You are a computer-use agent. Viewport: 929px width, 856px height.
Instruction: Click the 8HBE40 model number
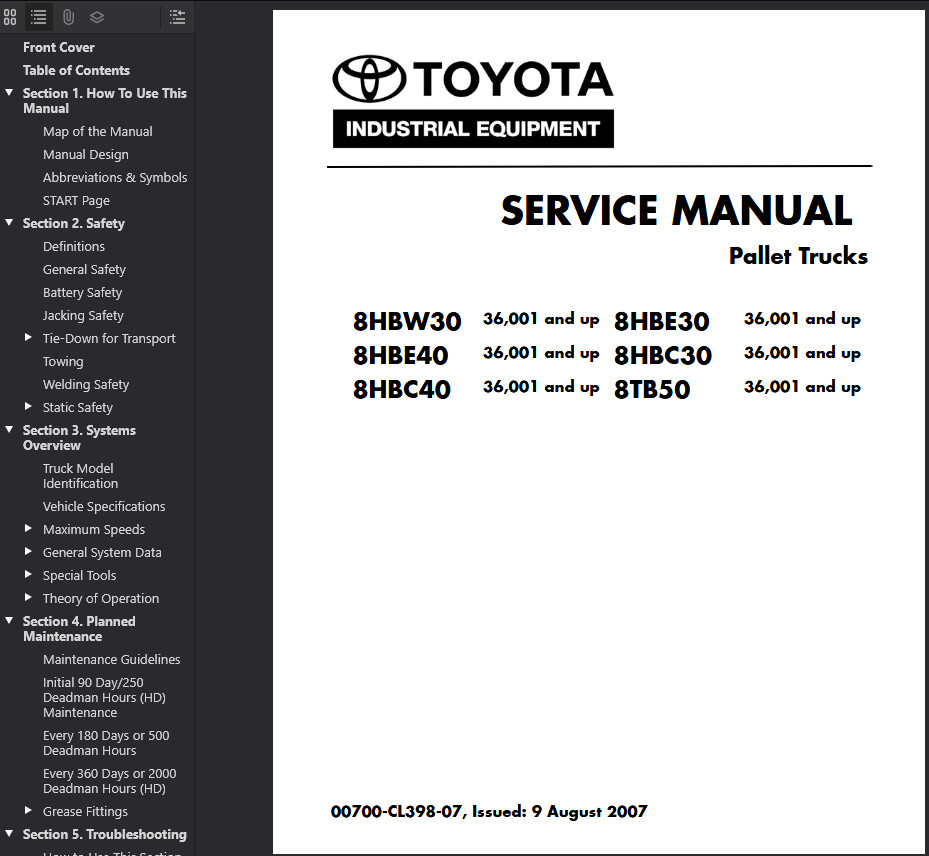tap(401, 355)
